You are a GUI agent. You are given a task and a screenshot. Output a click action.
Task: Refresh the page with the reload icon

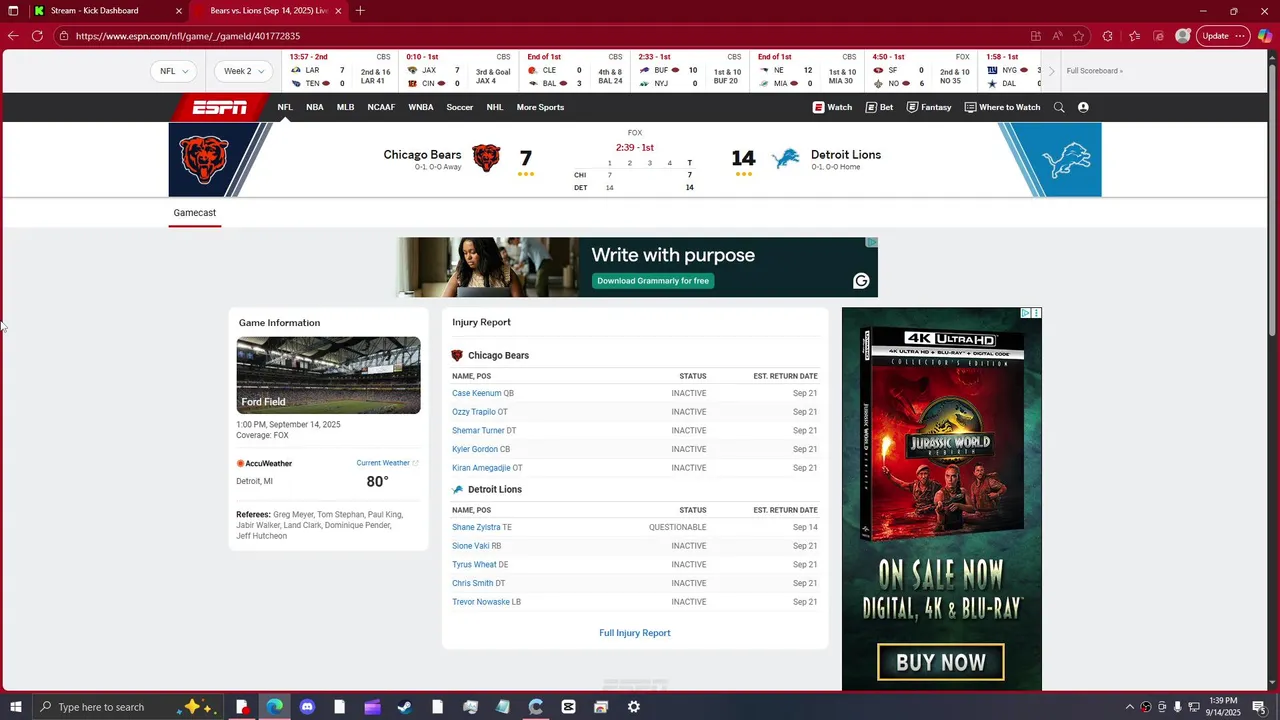(x=37, y=36)
